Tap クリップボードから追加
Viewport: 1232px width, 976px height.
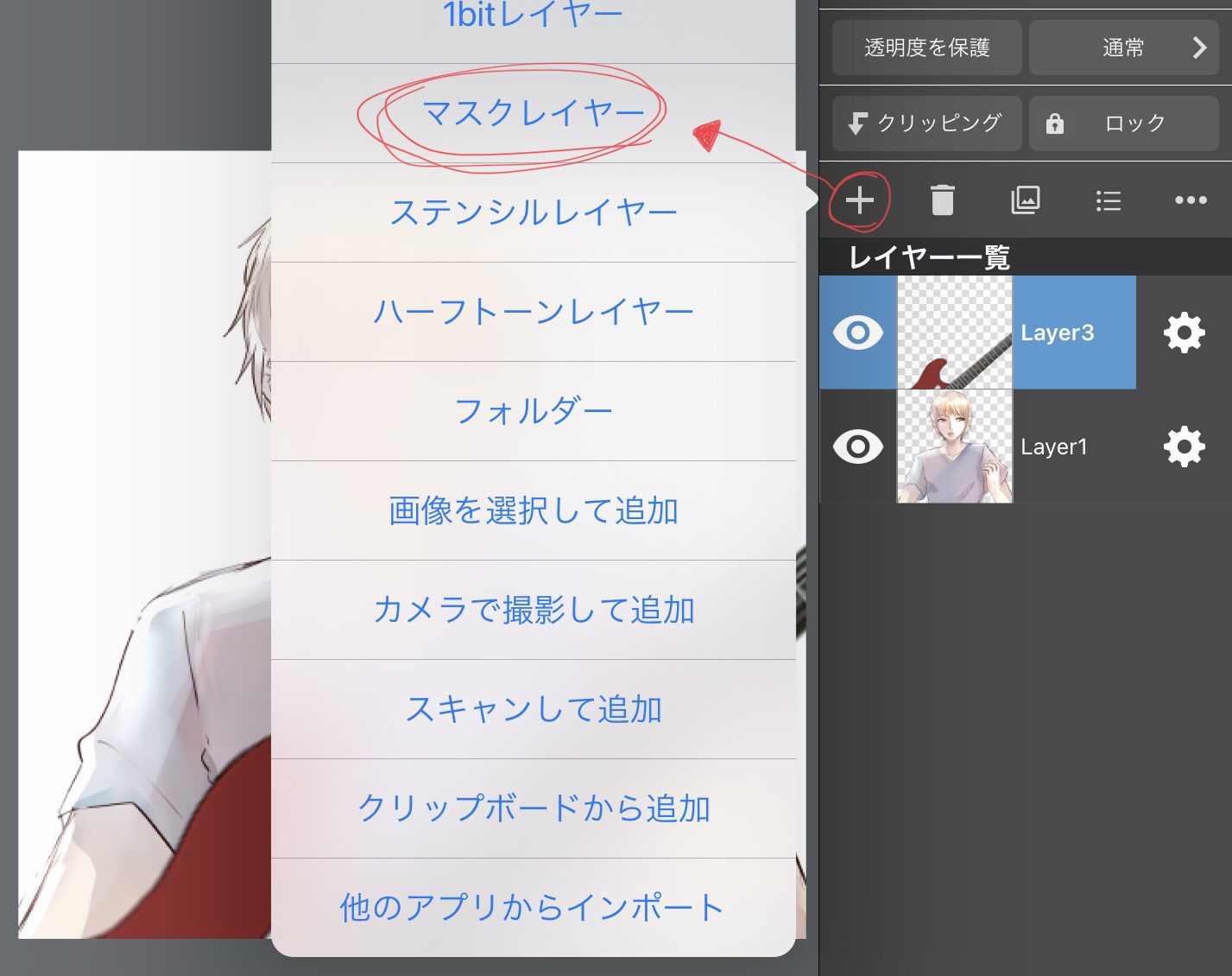click(x=534, y=808)
